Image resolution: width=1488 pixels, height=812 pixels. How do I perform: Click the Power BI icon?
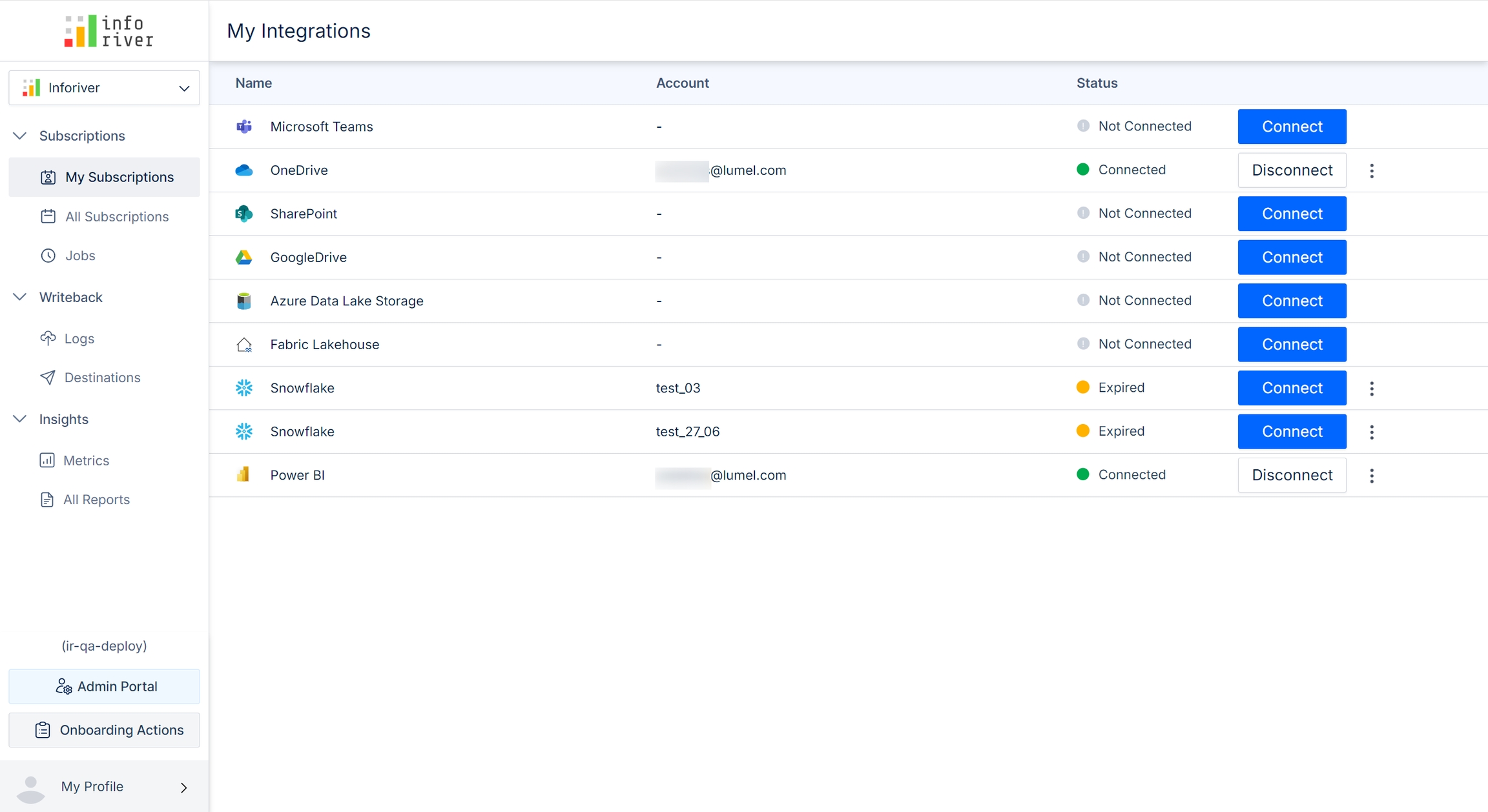(x=243, y=475)
